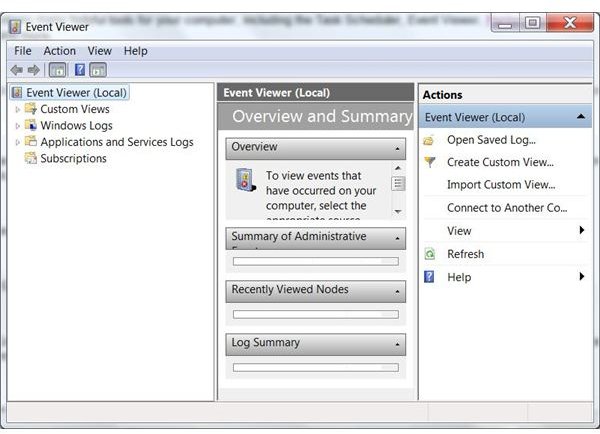Click Import Custom View... action
The image size is (600, 434).
tap(501, 185)
